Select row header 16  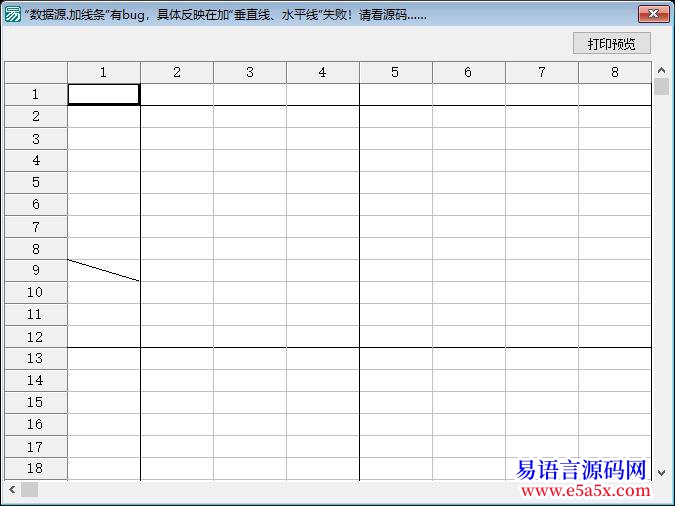pos(36,424)
